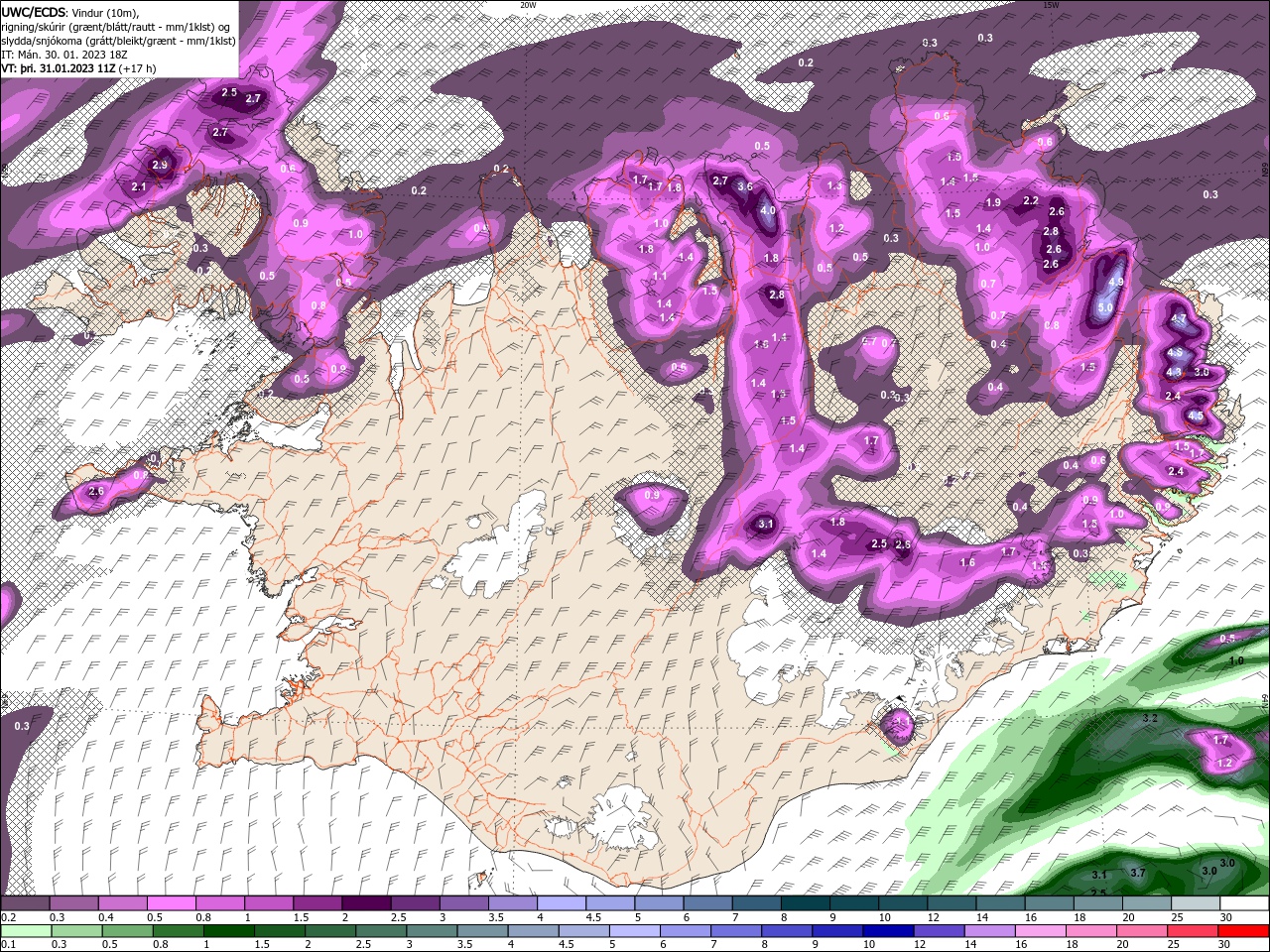Click the initial time line 'IT: Mán. 30. 01. 2023 18Z'
1270x952 pixels.
click(63, 55)
